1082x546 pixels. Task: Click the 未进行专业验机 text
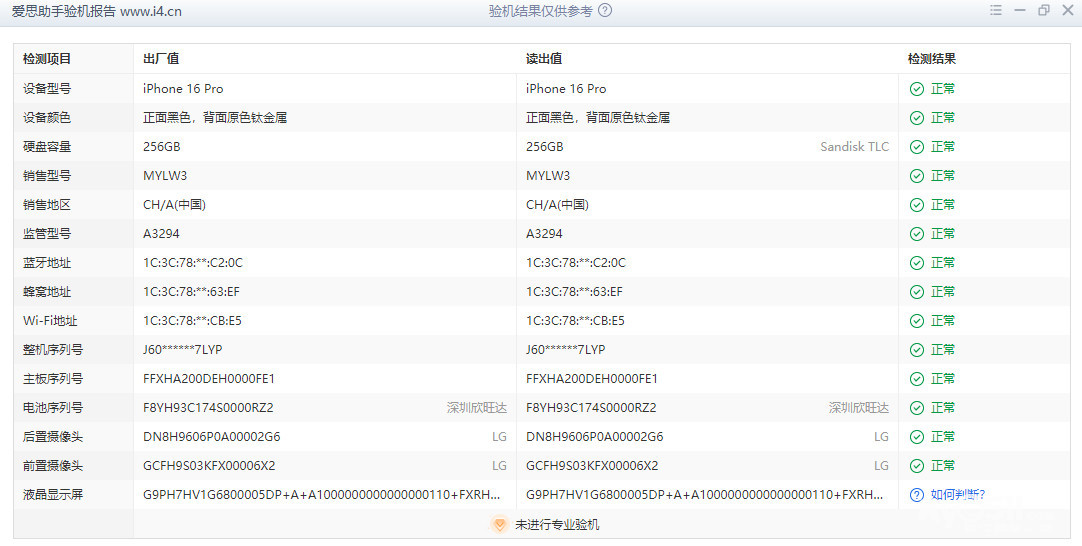(557, 524)
